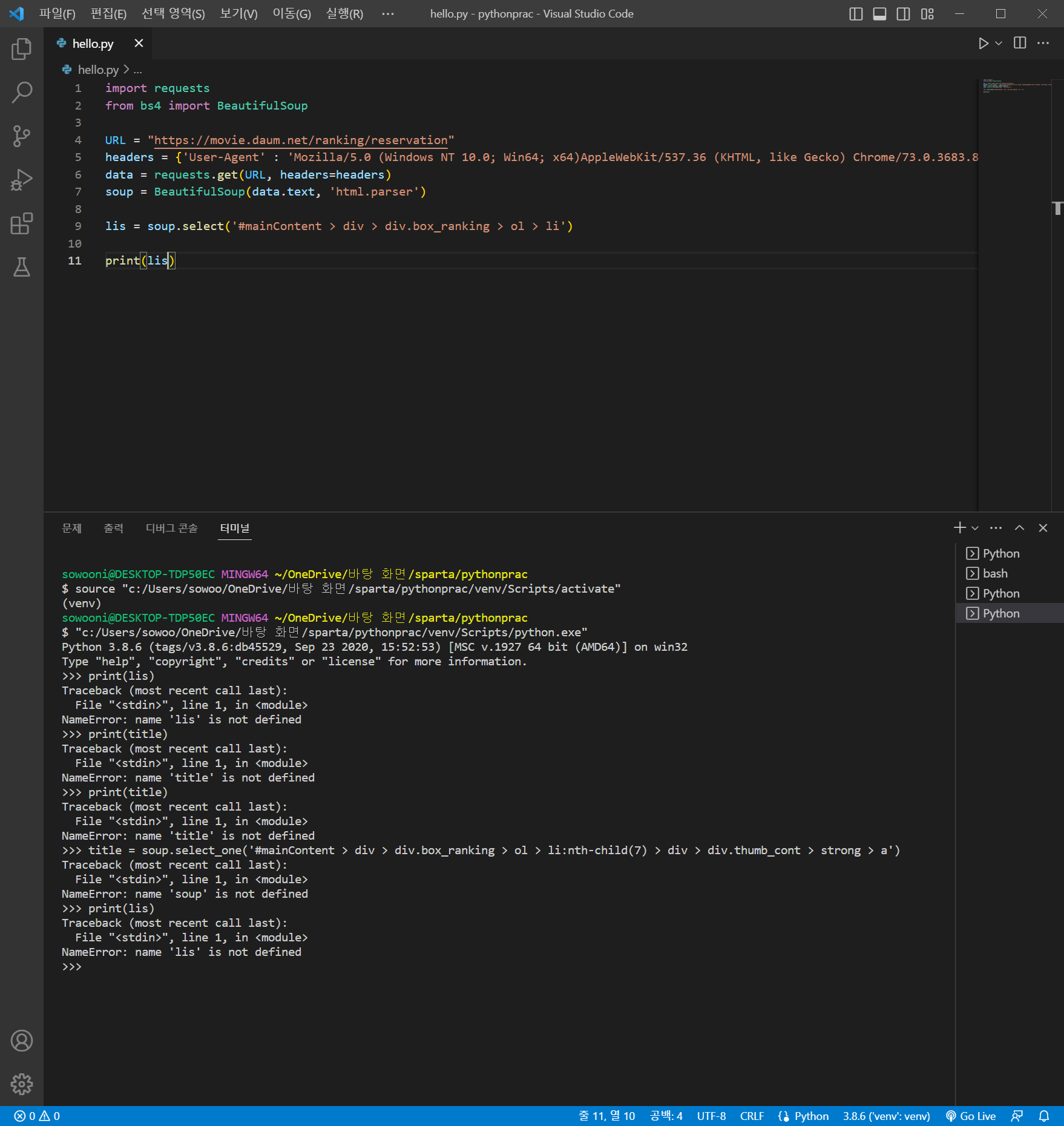Click the editor vertical scrollbar marker
The width and height of the screenshot is (1064, 1126).
pyautogui.click(x=1058, y=208)
